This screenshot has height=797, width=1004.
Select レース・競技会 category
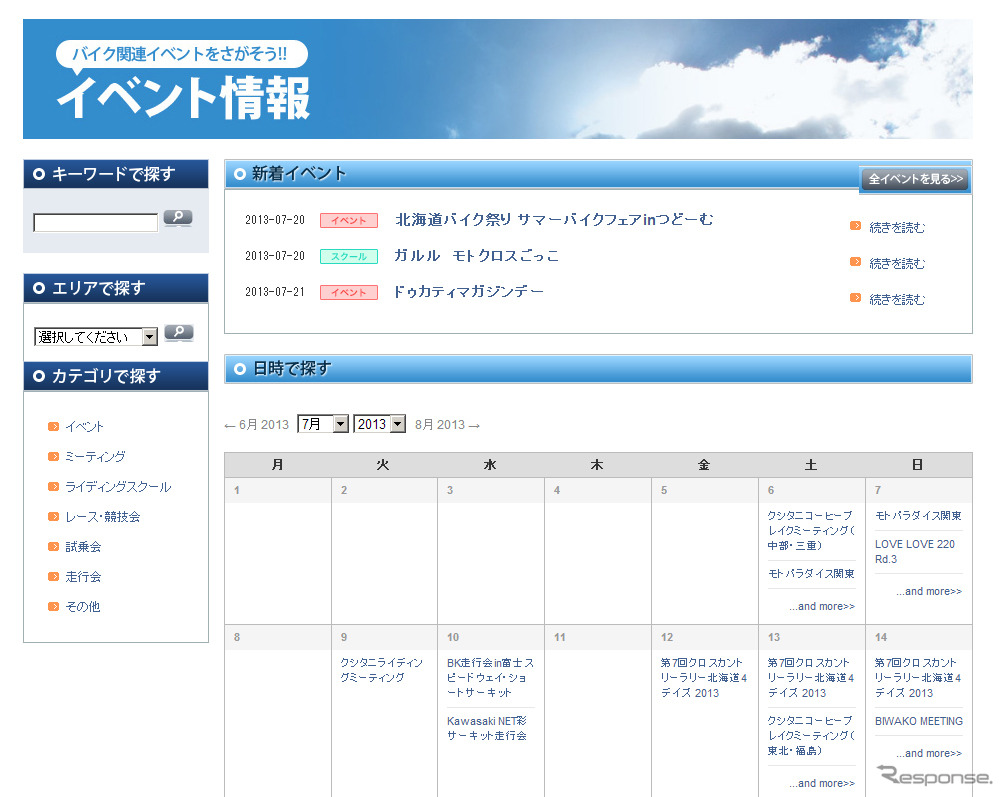[x=102, y=517]
